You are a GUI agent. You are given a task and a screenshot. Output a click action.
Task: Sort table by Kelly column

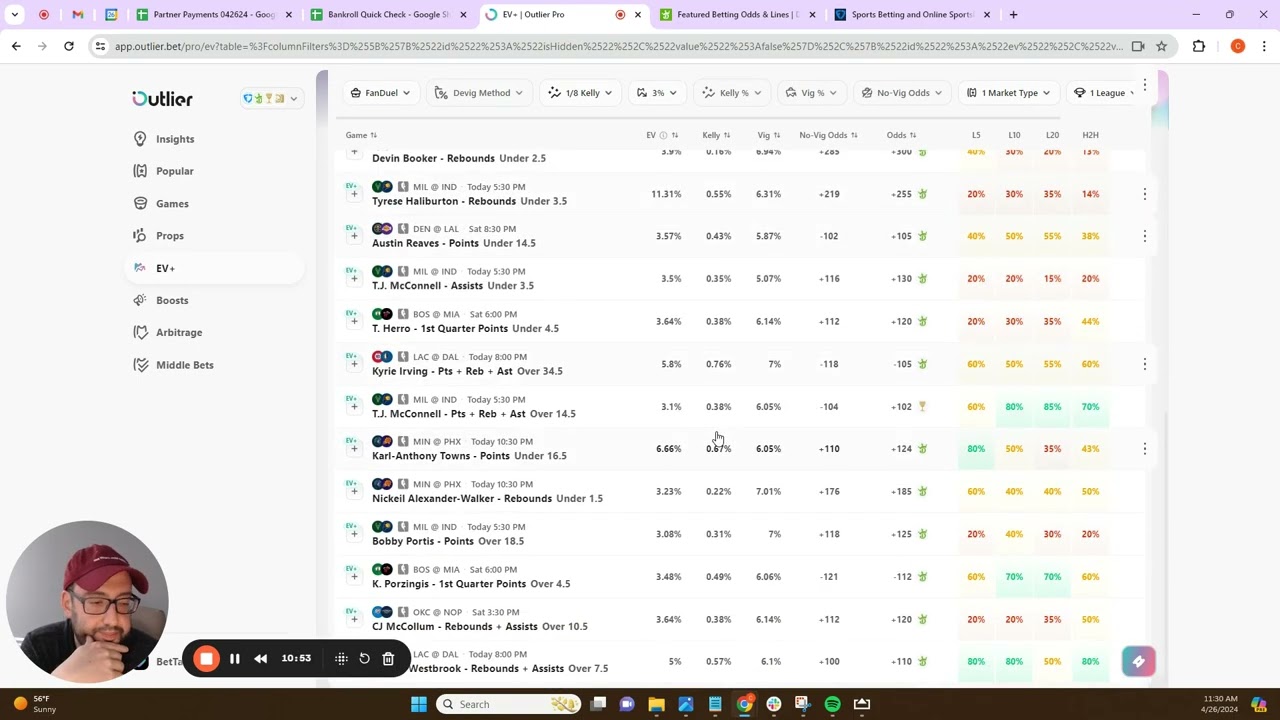pos(716,135)
